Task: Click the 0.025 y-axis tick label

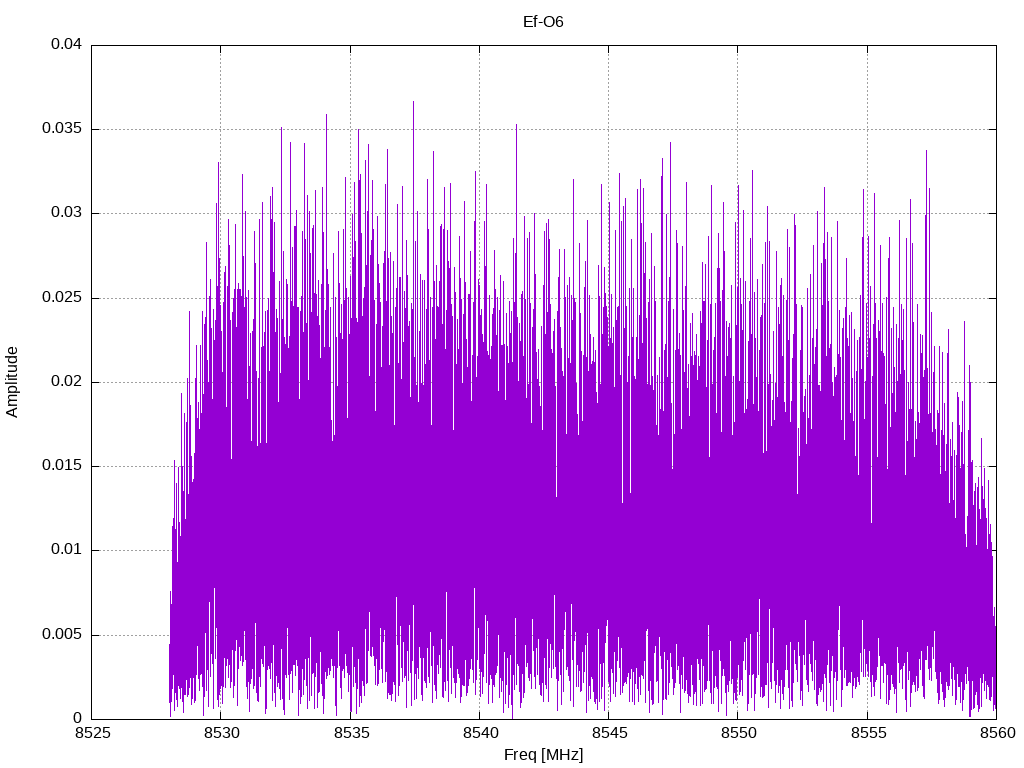Action: click(x=62, y=297)
